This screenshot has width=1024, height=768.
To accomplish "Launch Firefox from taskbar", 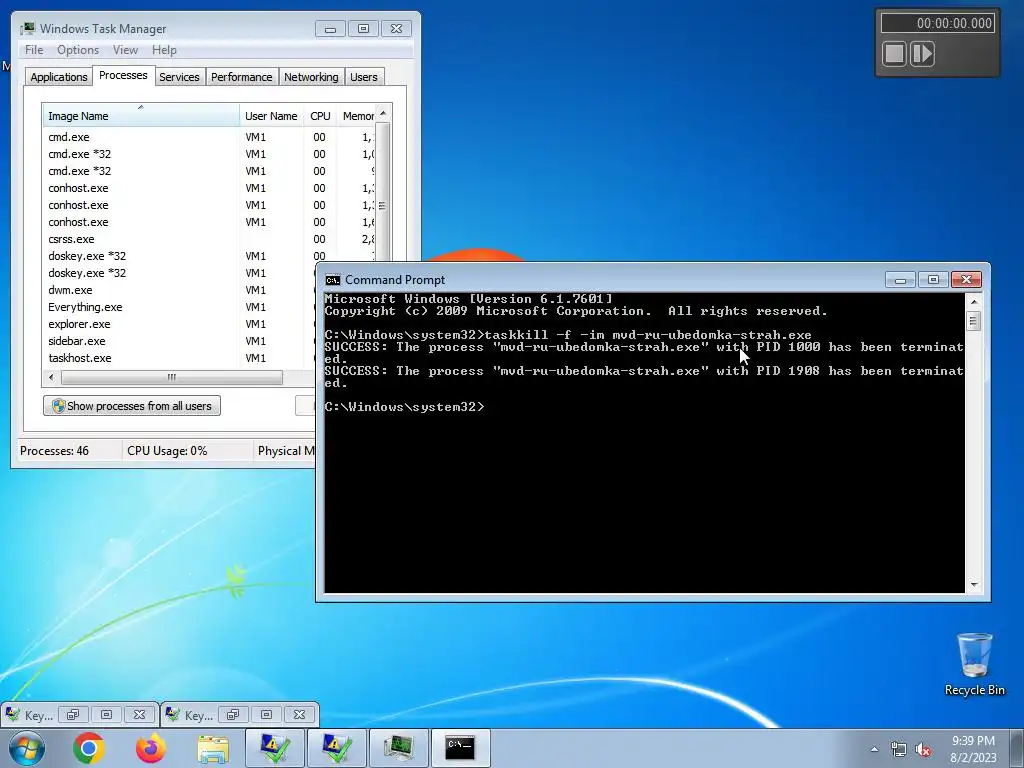I will [151, 748].
